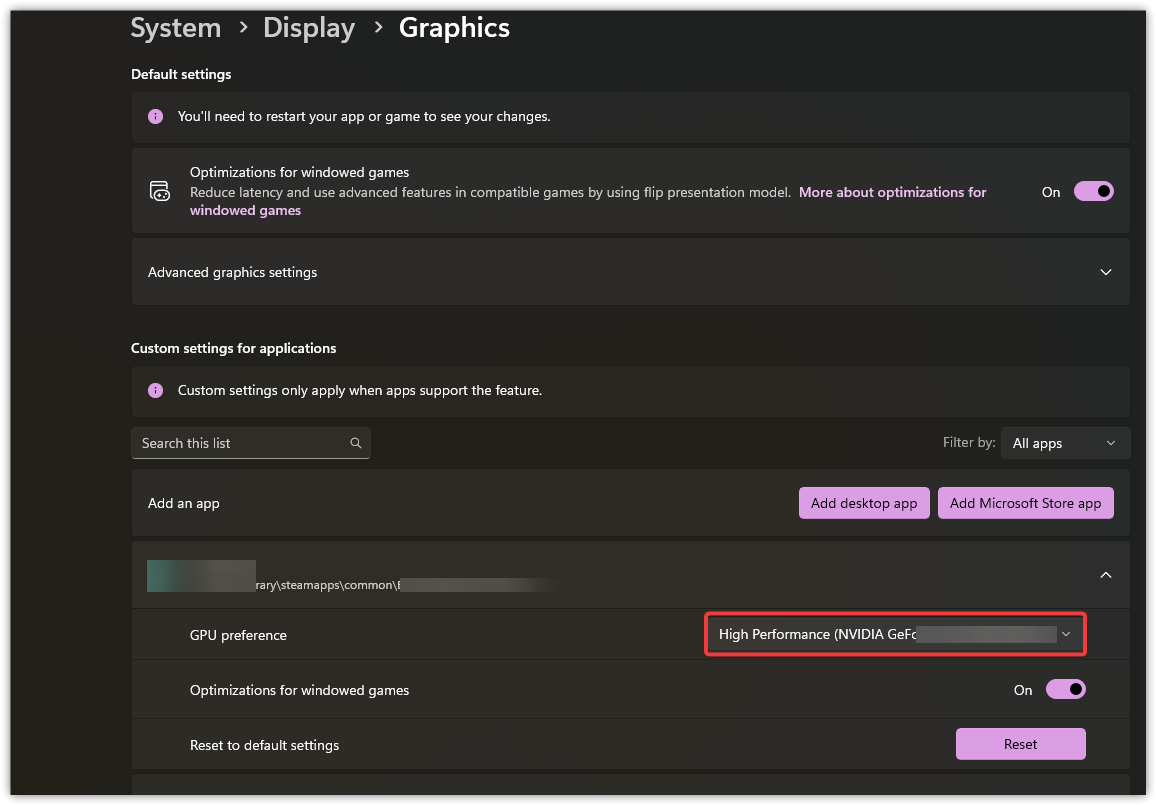Reset app to default settings
Screen dimensions: 1156x805
(x=1020, y=744)
